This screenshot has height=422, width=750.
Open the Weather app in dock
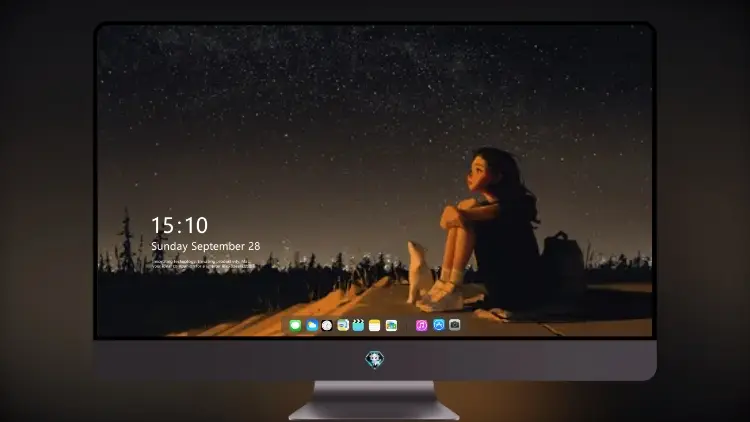[x=311, y=325]
